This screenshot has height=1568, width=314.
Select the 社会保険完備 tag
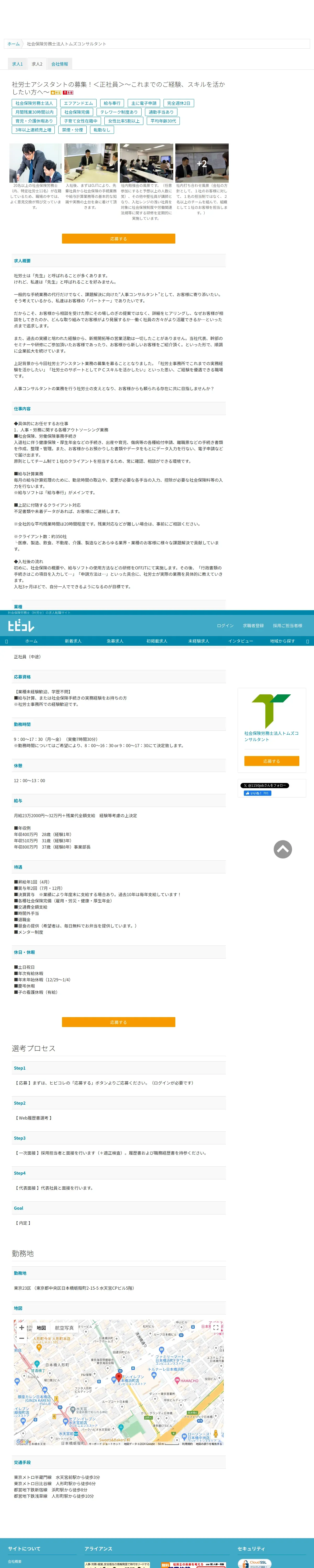point(77,112)
